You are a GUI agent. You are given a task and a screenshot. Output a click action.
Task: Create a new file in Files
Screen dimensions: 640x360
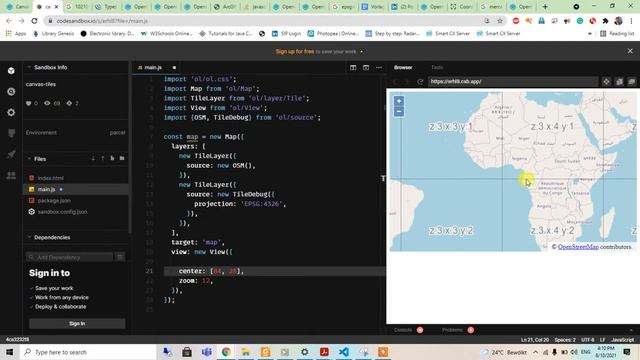coord(112,158)
